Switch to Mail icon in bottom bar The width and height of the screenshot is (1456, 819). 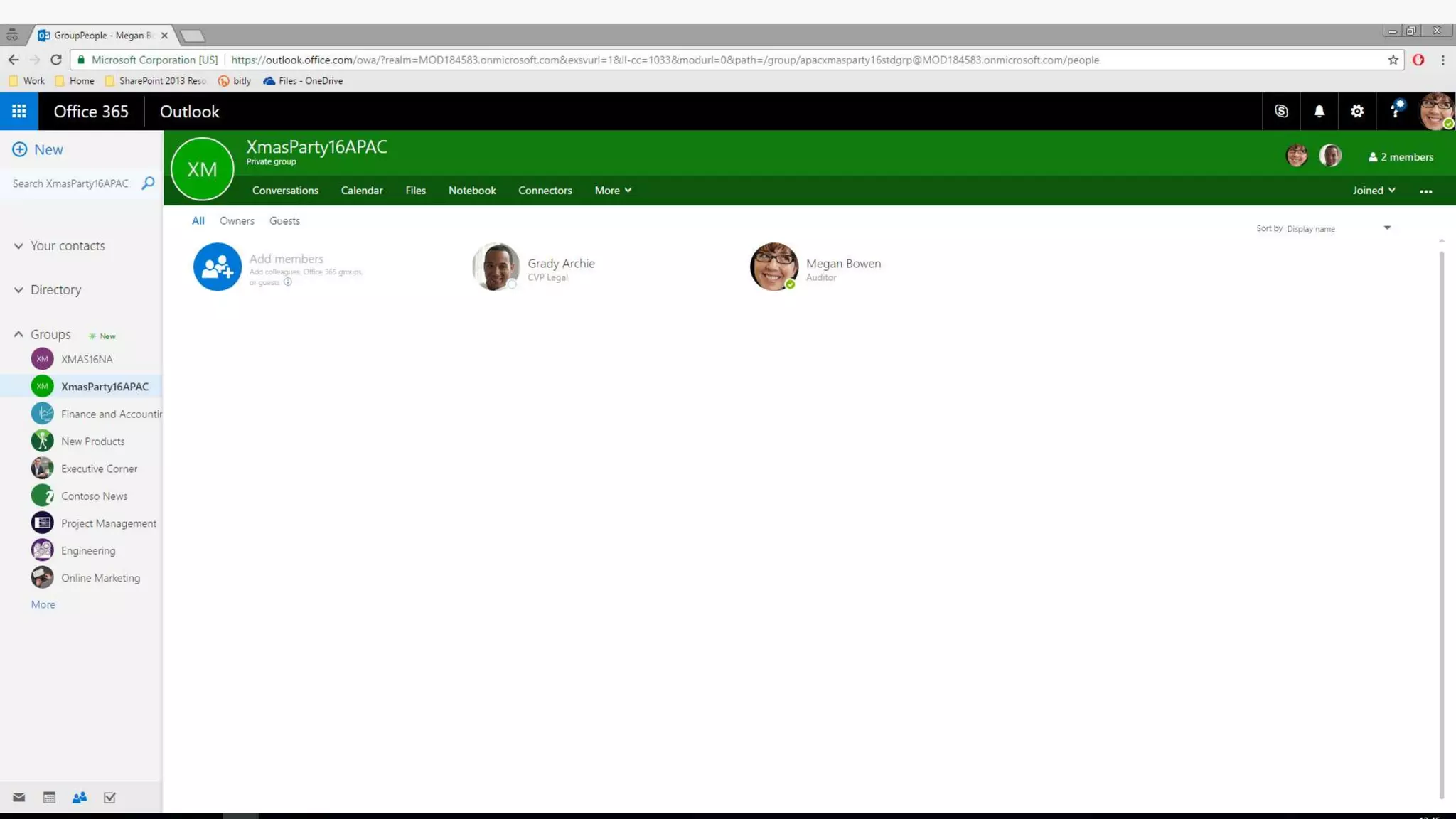[x=19, y=798]
